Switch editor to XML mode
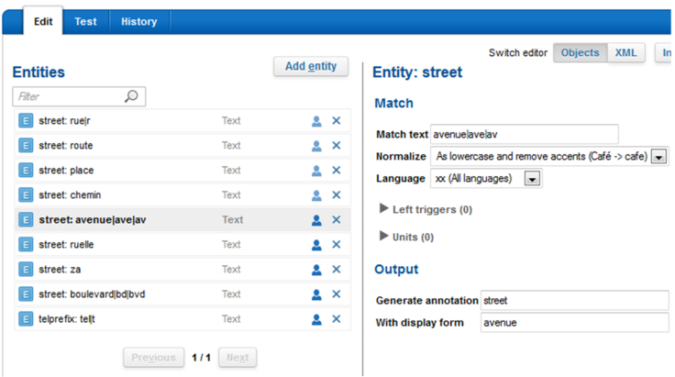 tap(626, 53)
